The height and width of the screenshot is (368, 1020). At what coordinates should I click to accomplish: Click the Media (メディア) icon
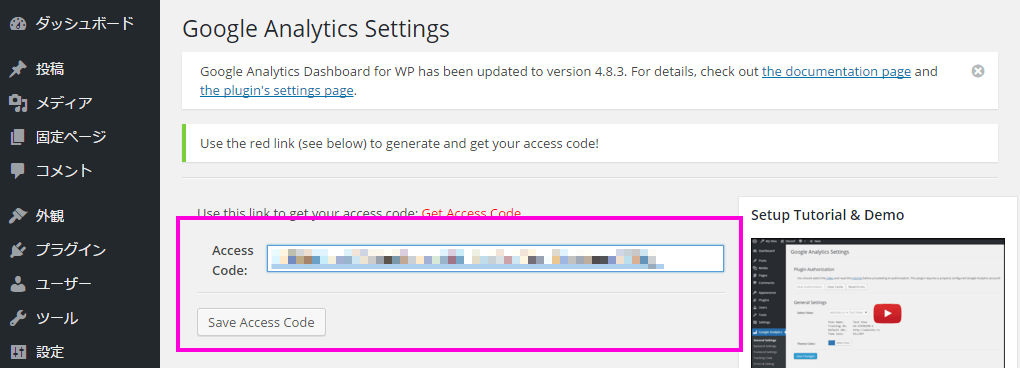[x=18, y=103]
